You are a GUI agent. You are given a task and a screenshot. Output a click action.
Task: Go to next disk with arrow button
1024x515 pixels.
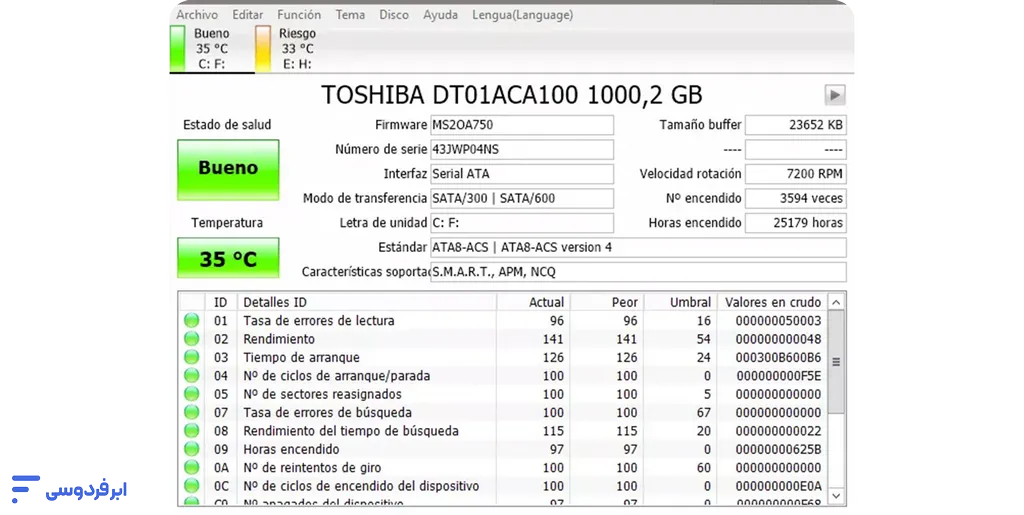pyautogui.click(x=834, y=95)
